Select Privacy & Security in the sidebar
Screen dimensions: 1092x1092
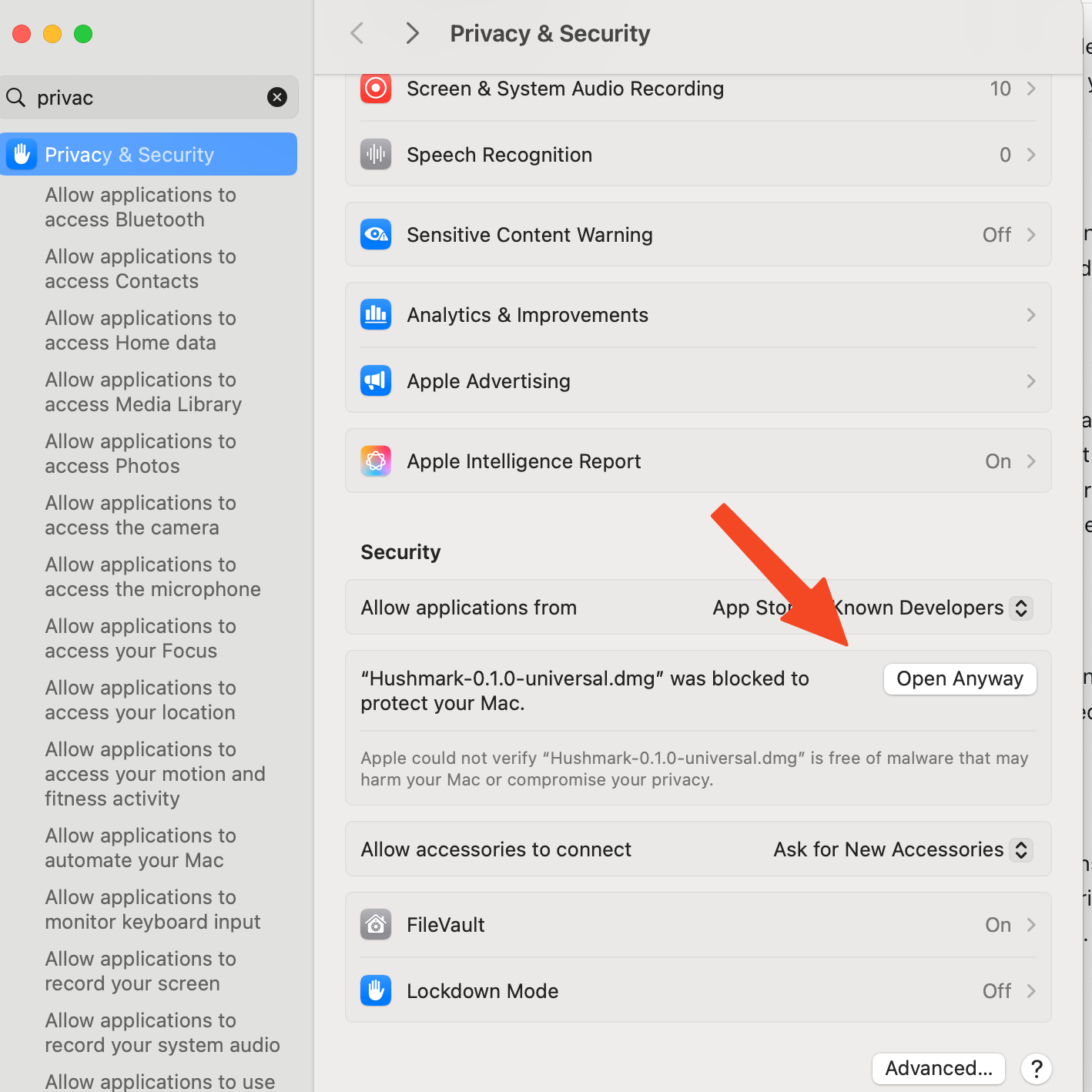pyautogui.click(x=149, y=154)
